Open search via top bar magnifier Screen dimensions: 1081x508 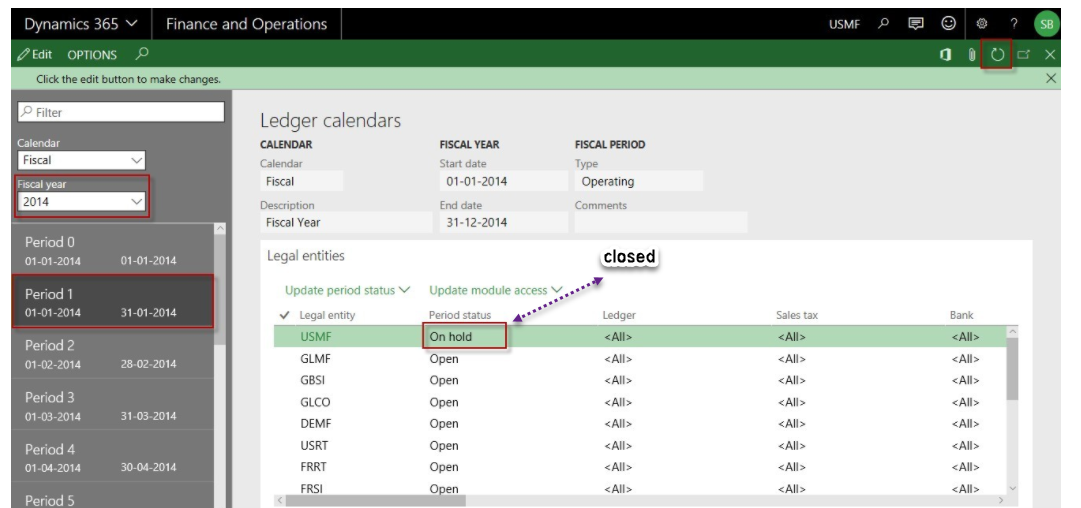883,23
